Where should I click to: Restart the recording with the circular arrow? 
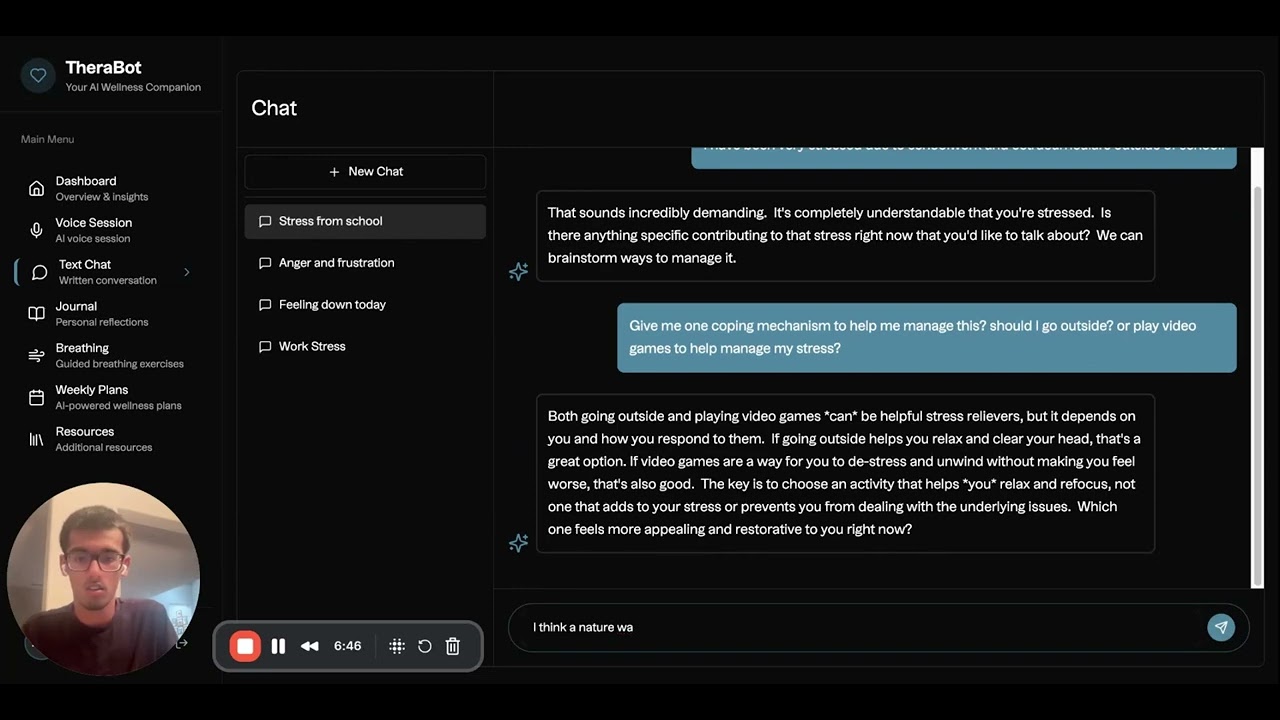[x=425, y=646]
